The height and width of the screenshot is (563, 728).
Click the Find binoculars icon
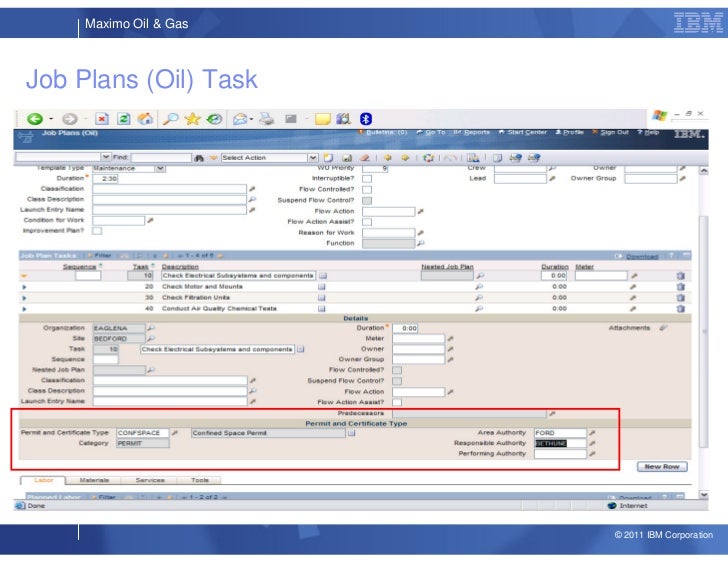pyautogui.click(x=199, y=158)
